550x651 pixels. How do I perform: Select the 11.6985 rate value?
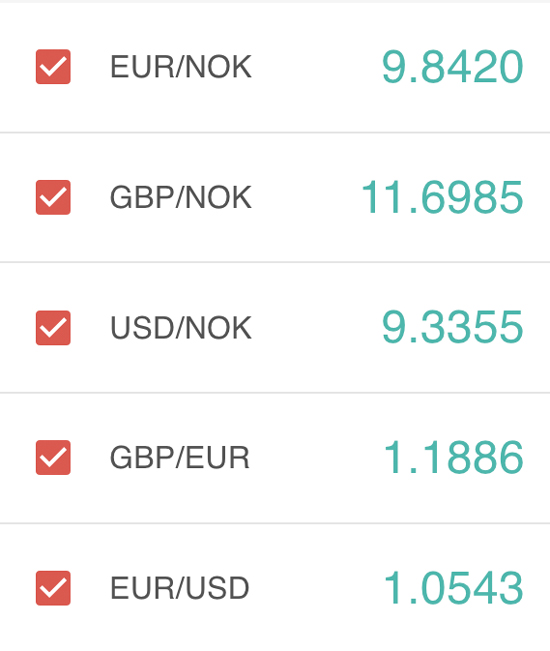[x=442, y=197]
